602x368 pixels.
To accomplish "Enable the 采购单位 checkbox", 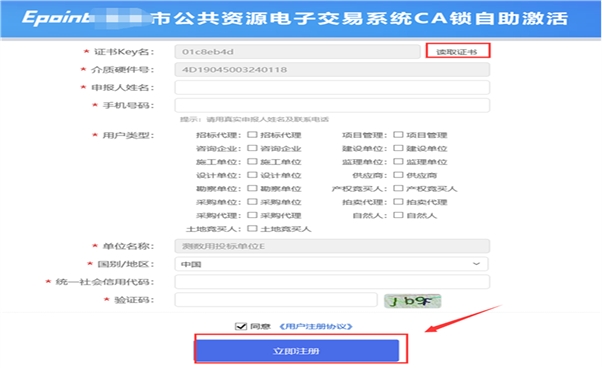I will pyautogui.click(x=252, y=202).
